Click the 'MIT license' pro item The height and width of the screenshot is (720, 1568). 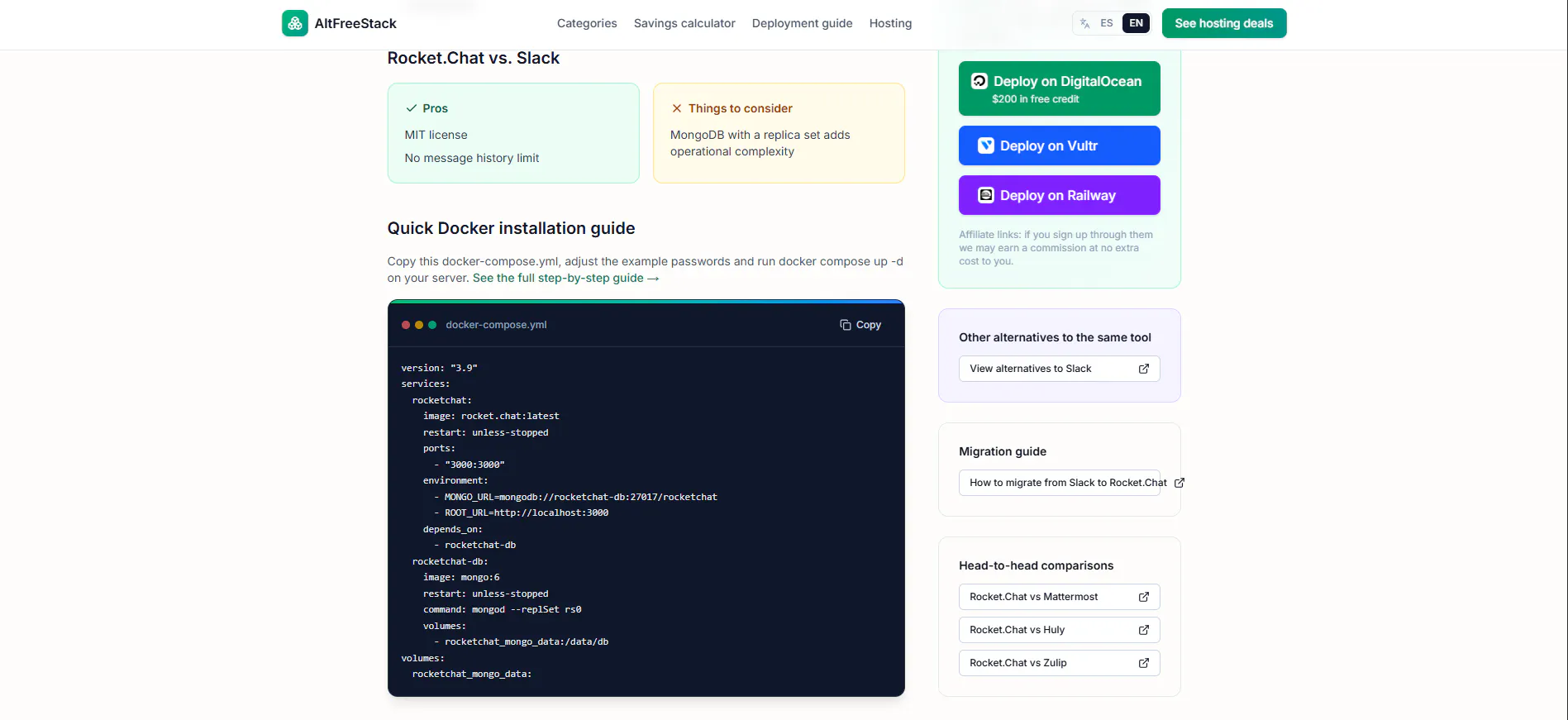pos(436,135)
